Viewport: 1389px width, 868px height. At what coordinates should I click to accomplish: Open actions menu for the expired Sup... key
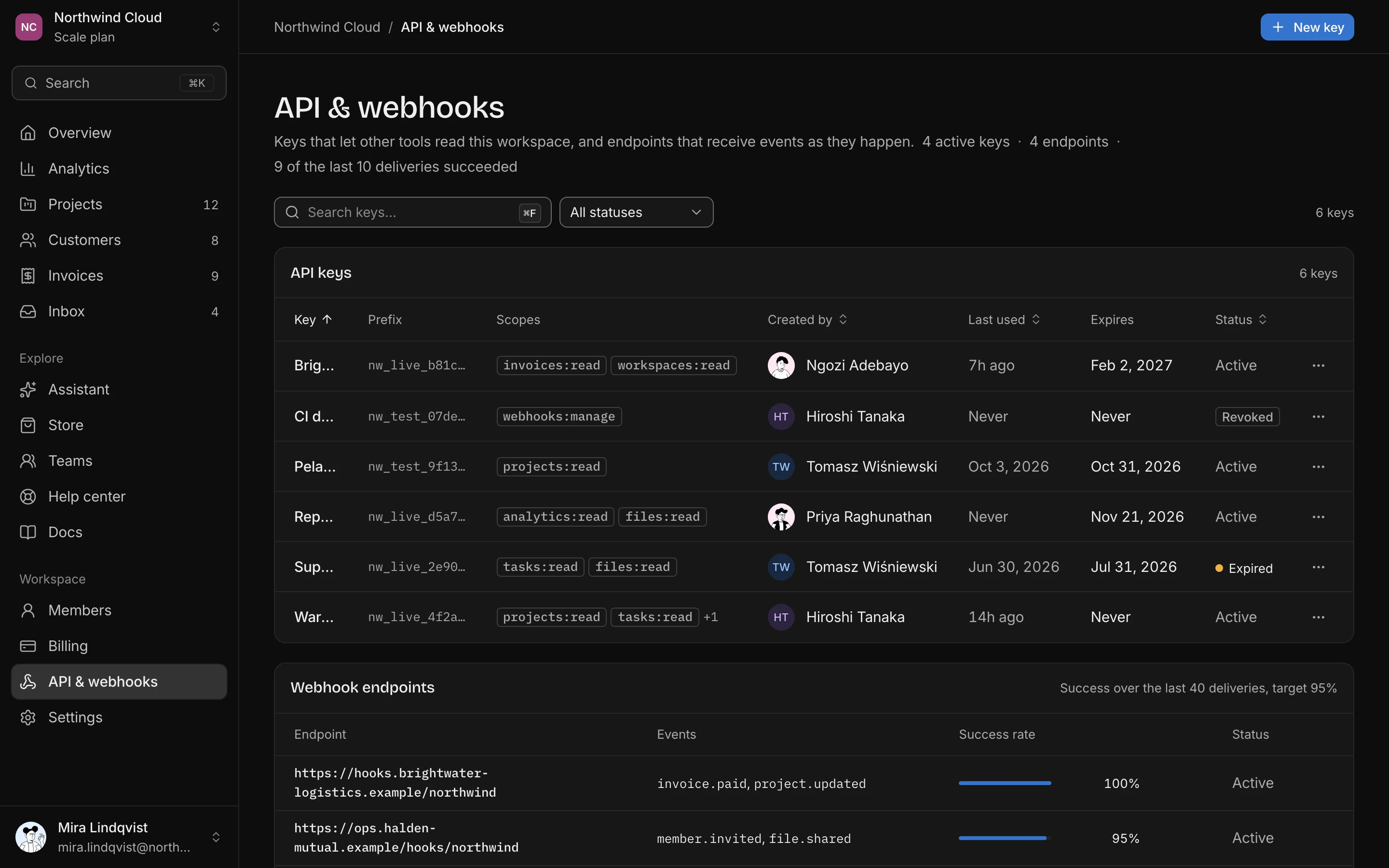[x=1318, y=567]
